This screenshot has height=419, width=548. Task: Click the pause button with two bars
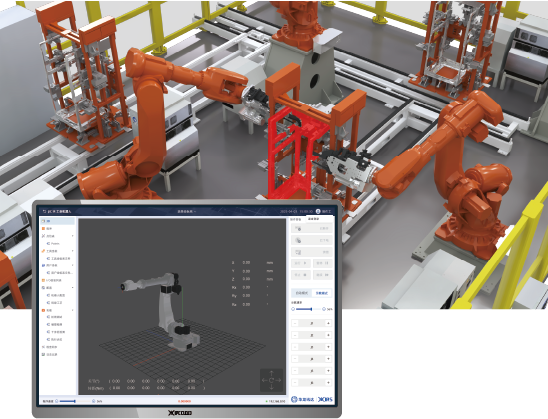[322, 263]
